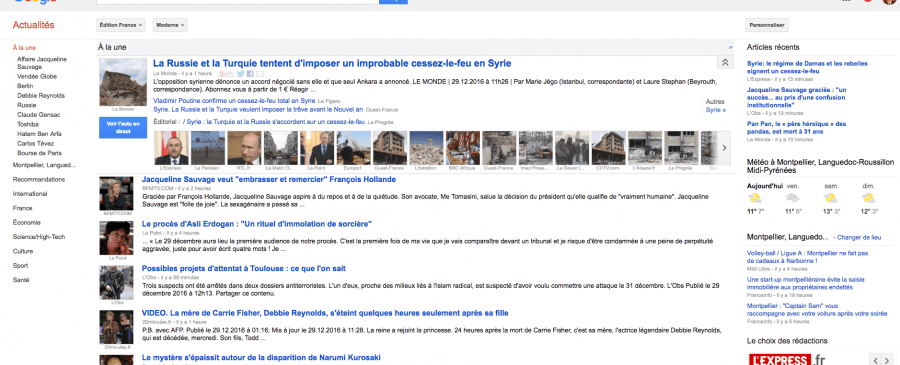Share the top story on Google+

click(x=227, y=74)
